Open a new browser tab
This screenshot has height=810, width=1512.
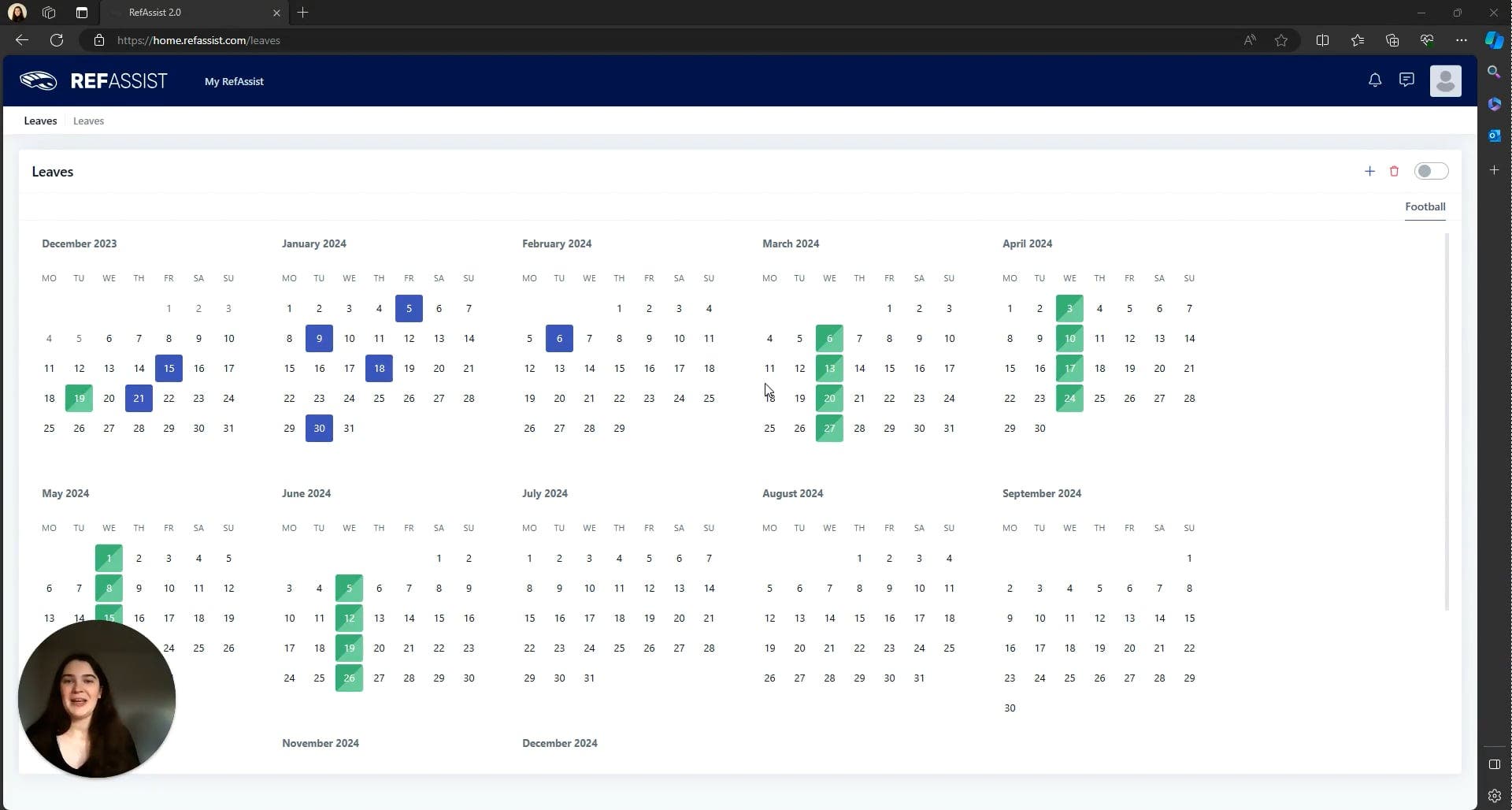tap(303, 13)
